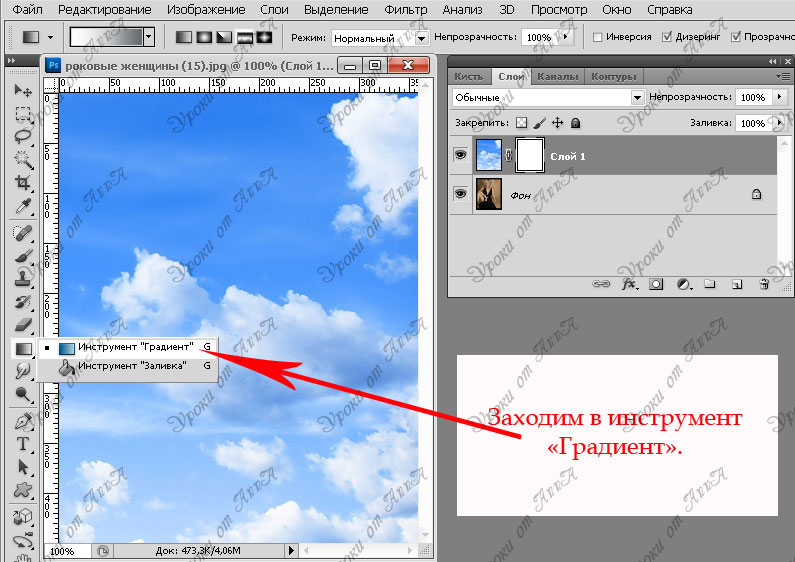Screen dimensions: 795x562
Task: Enable the Инверсия checkbox
Action: tap(597, 37)
